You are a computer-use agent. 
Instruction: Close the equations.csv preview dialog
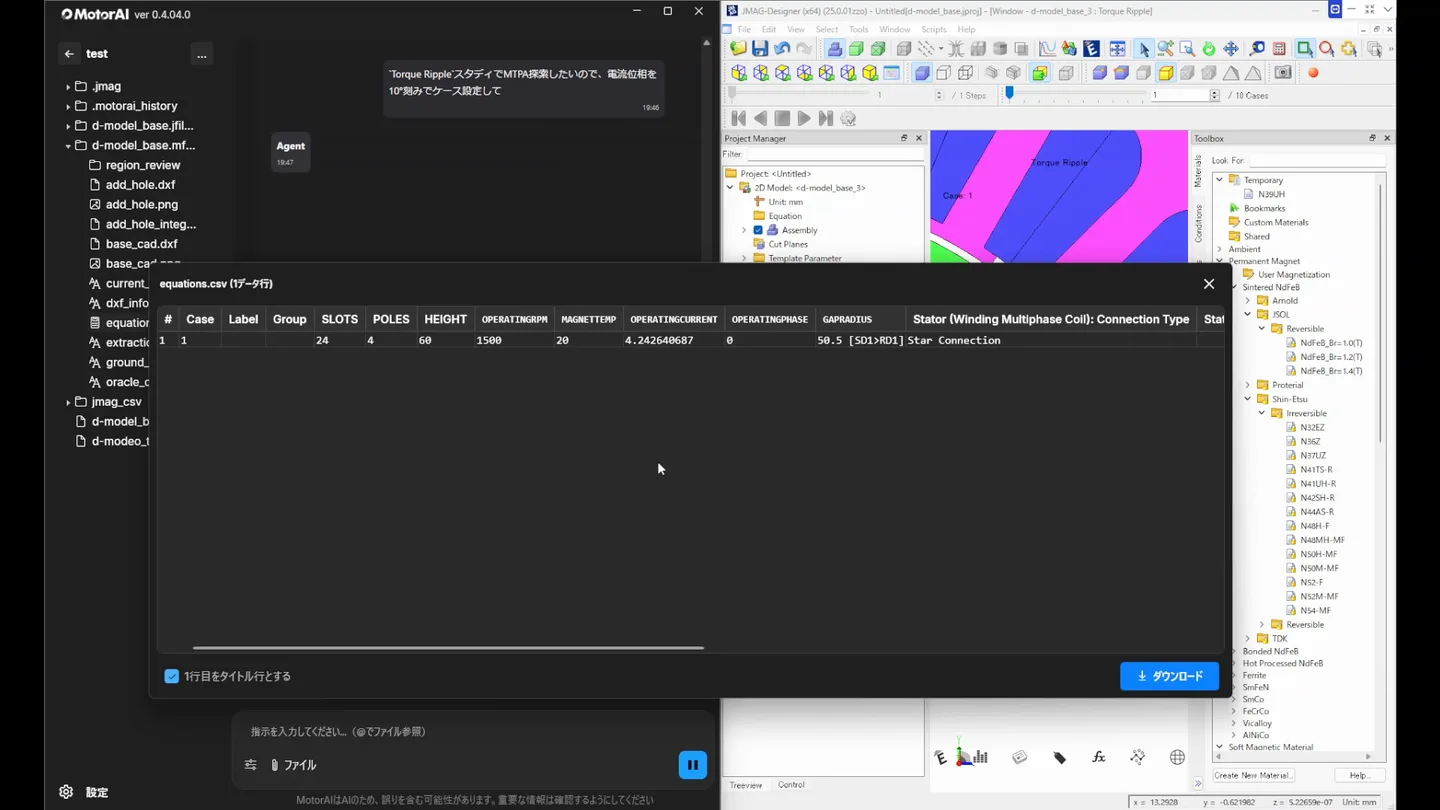[1209, 284]
